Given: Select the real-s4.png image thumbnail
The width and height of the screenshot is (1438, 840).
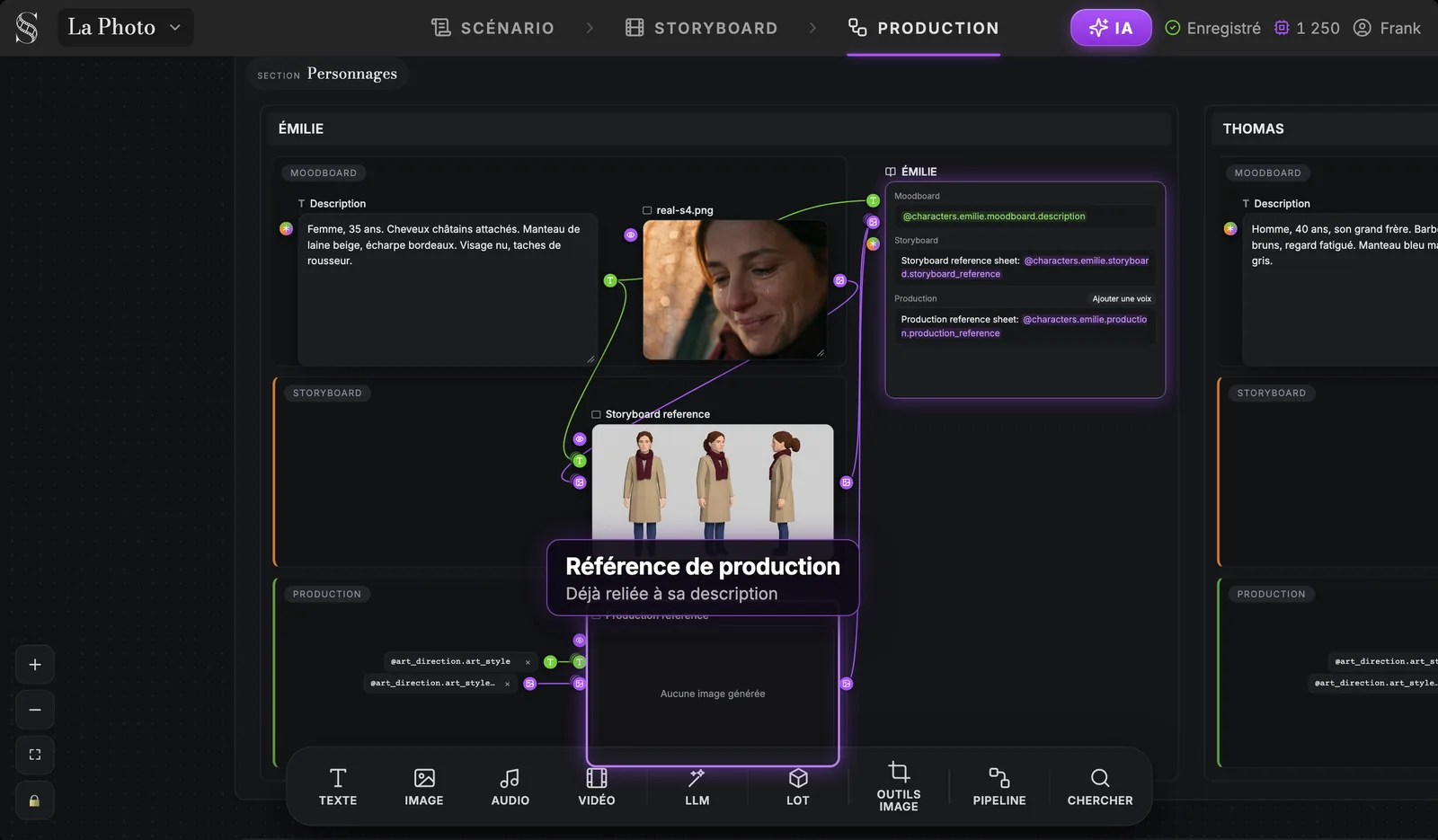Looking at the screenshot, I should [735, 290].
